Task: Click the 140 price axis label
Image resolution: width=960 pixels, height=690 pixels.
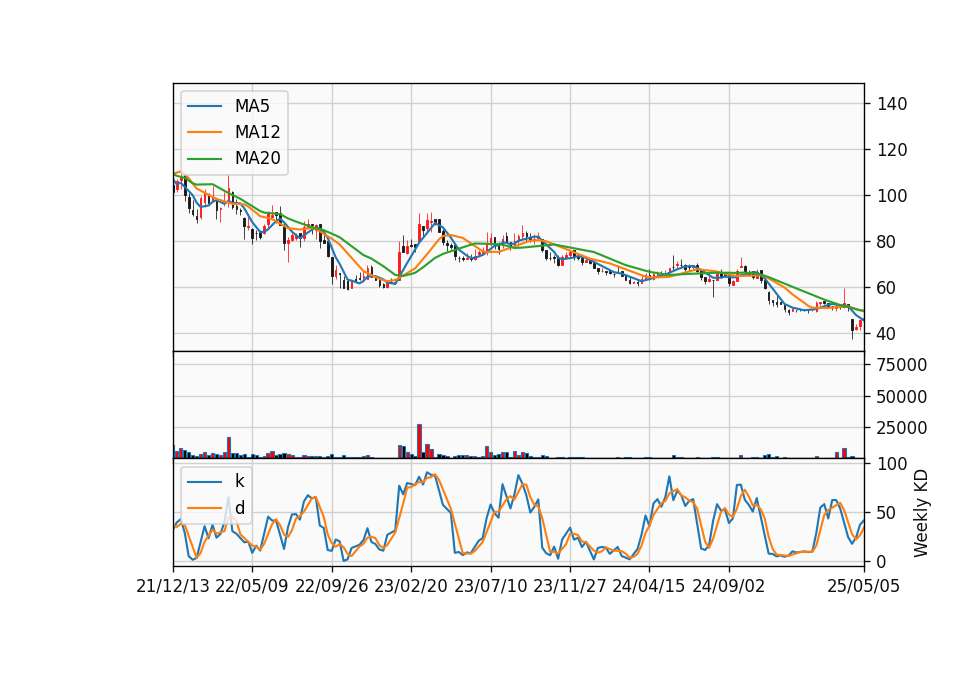Action: click(892, 104)
